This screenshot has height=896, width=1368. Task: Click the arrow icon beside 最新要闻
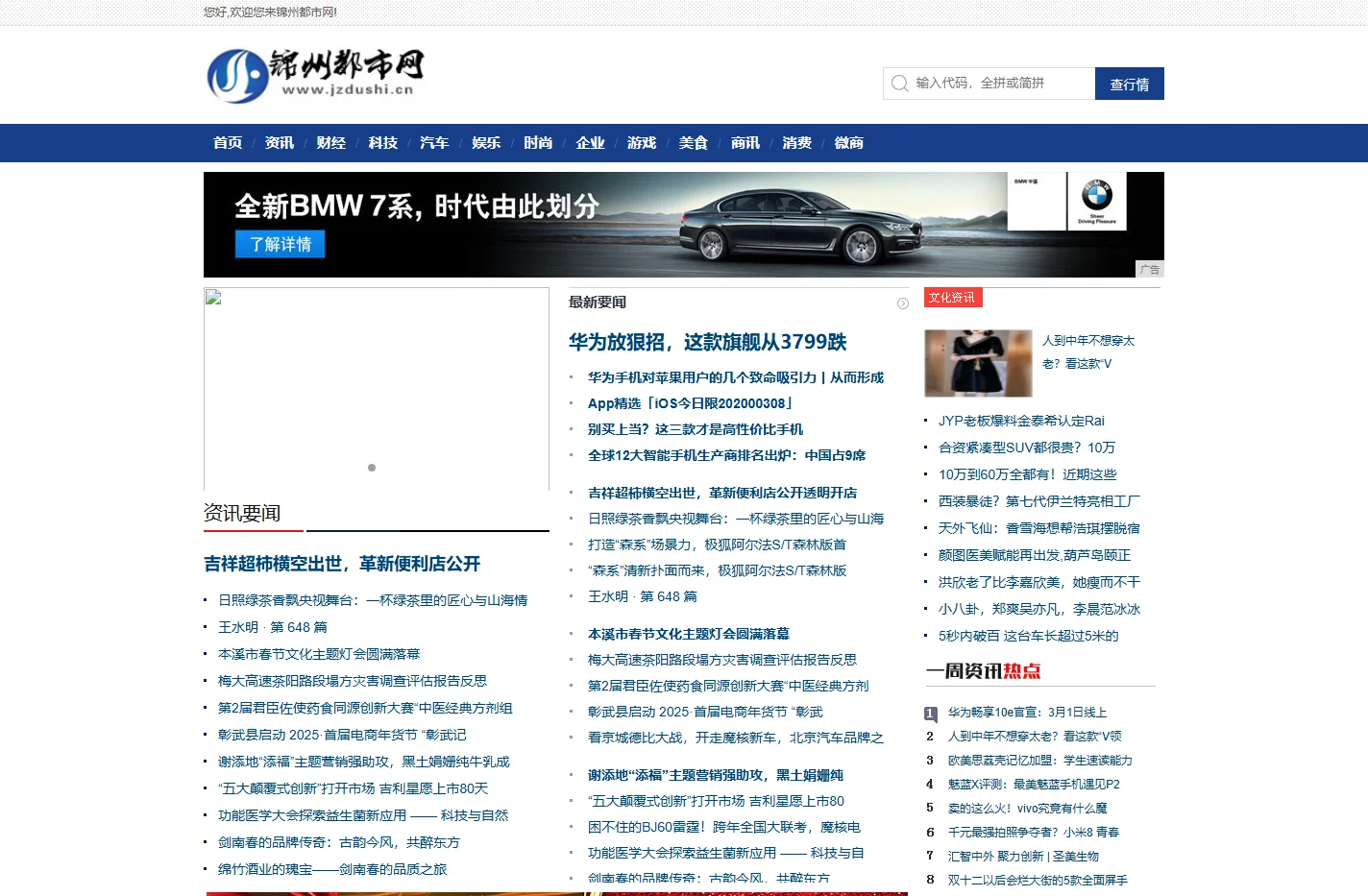pyautogui.click(x=903, y=303)
